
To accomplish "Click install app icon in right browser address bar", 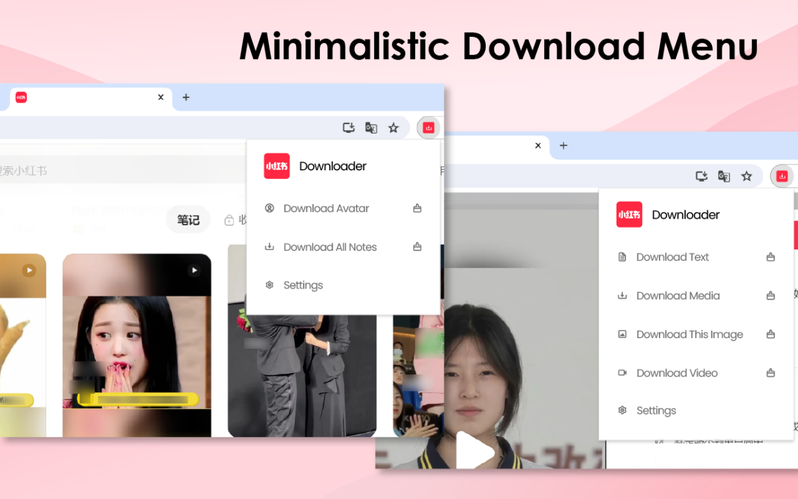I will tap(701, 176).
